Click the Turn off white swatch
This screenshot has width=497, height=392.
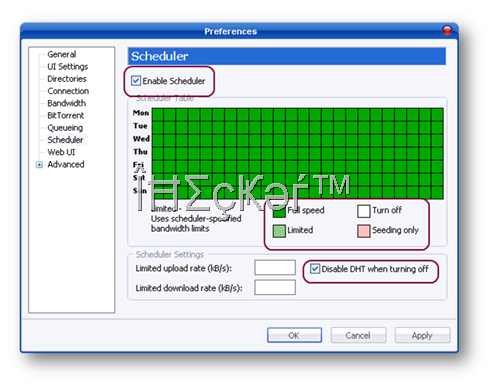[x=364, y=211]
